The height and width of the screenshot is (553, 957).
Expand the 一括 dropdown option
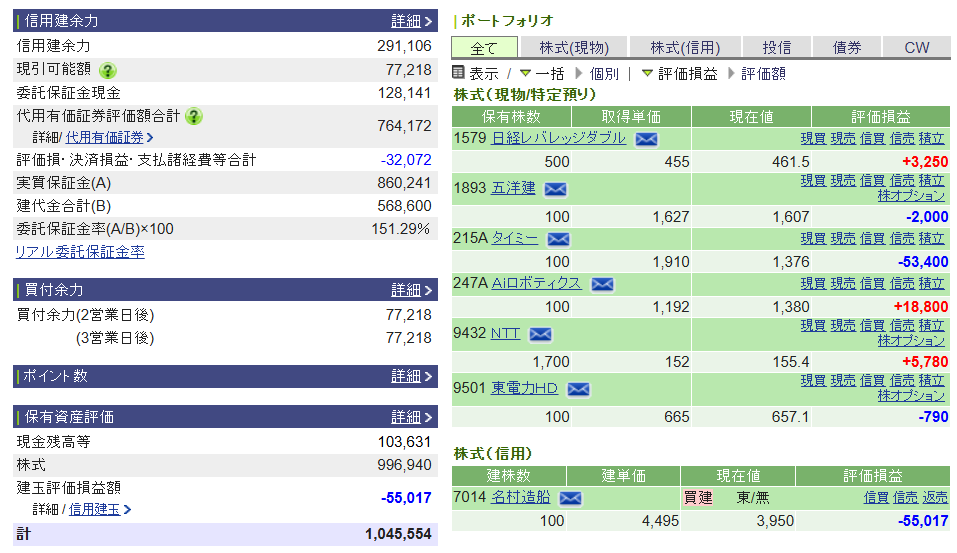coord(525,73)
